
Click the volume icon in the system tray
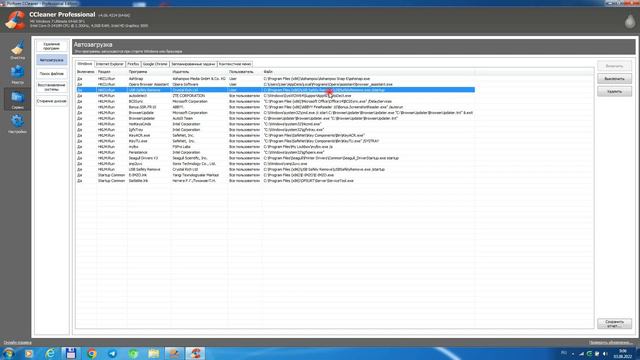(x=605, y=354)
